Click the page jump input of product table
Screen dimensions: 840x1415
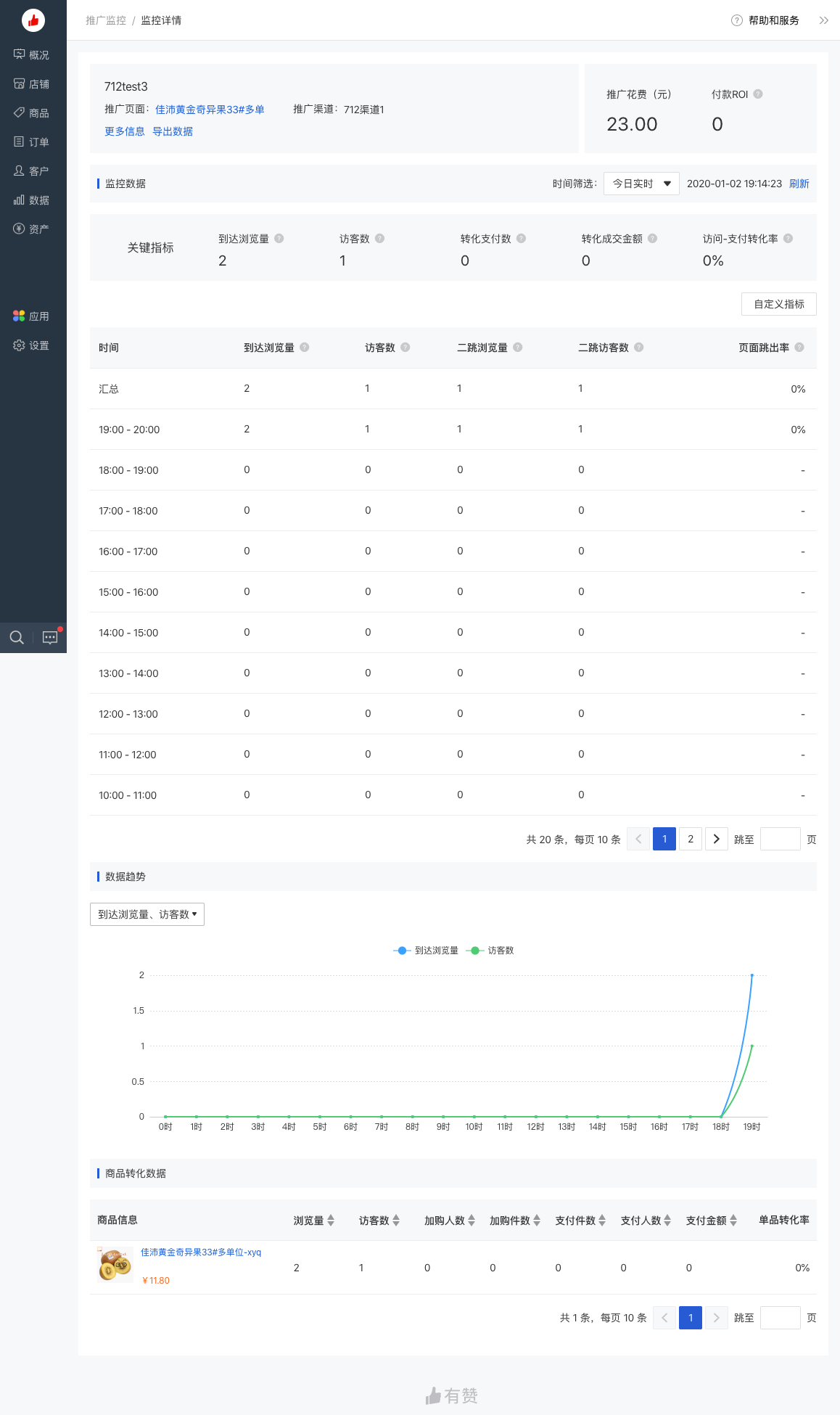click(x=781, y=1318)
